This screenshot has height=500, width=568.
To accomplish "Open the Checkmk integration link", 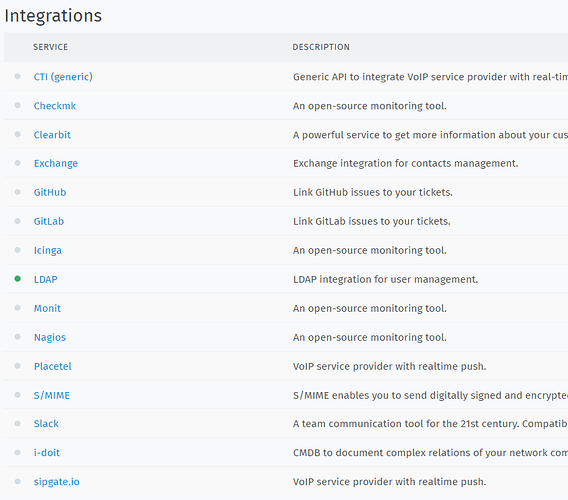I will tap(55, 106).
